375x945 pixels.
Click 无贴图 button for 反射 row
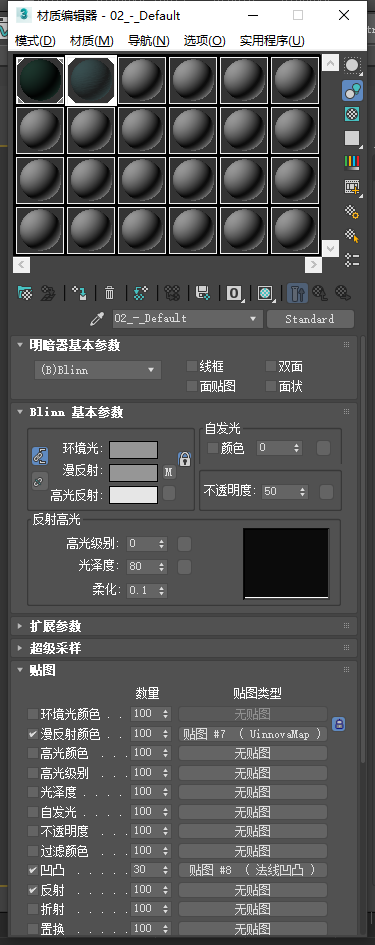pyautogui.click(x=253, y=890)
